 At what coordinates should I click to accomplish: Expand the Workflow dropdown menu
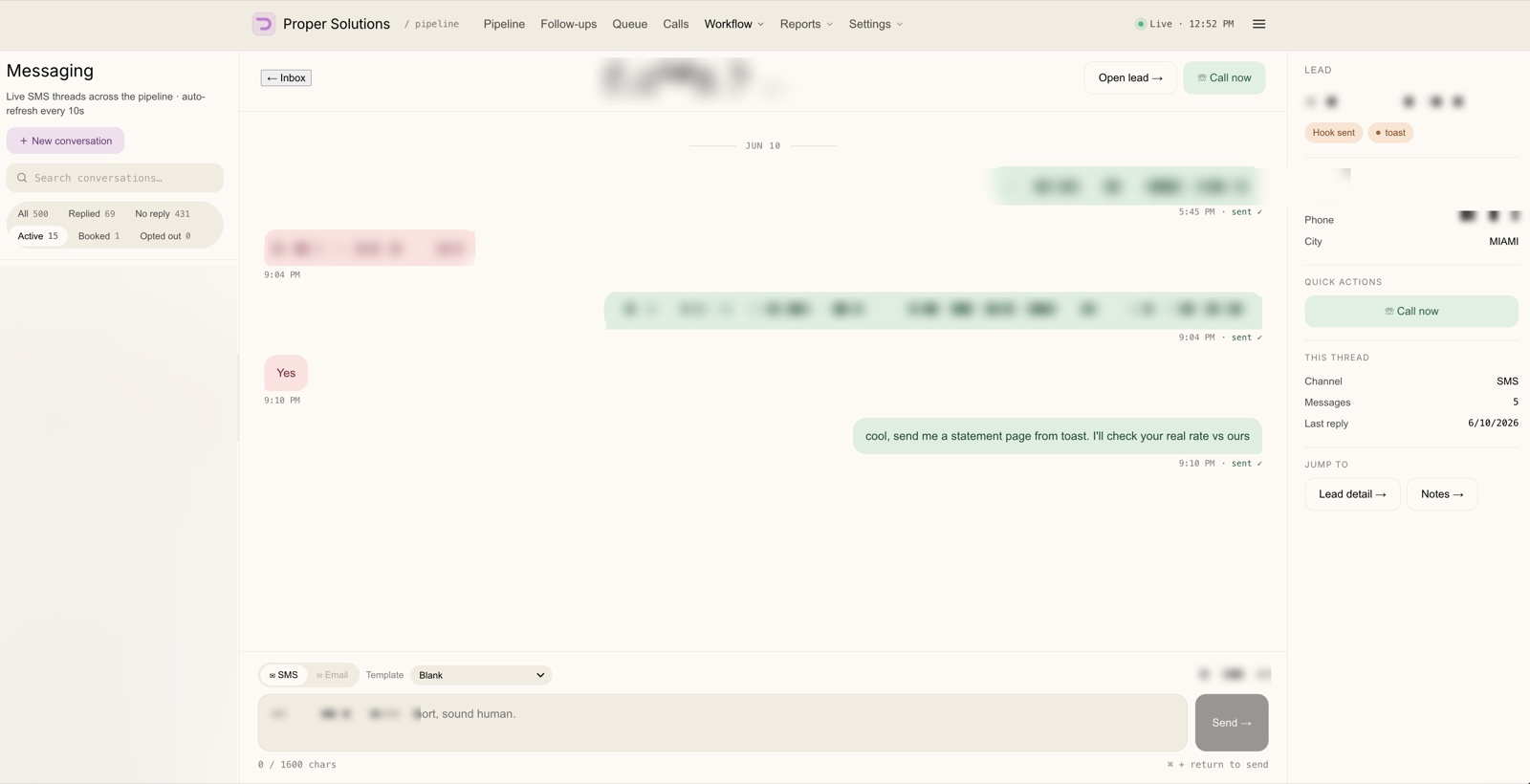click(733, 24)
